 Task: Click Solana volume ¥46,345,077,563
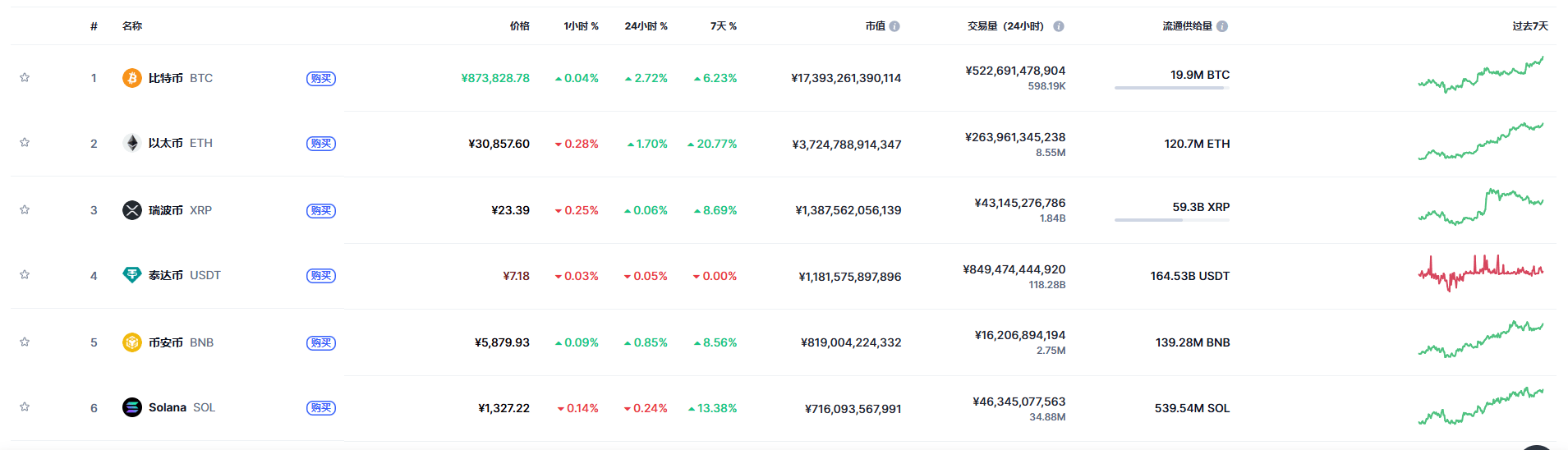[x=1019, y=402]
